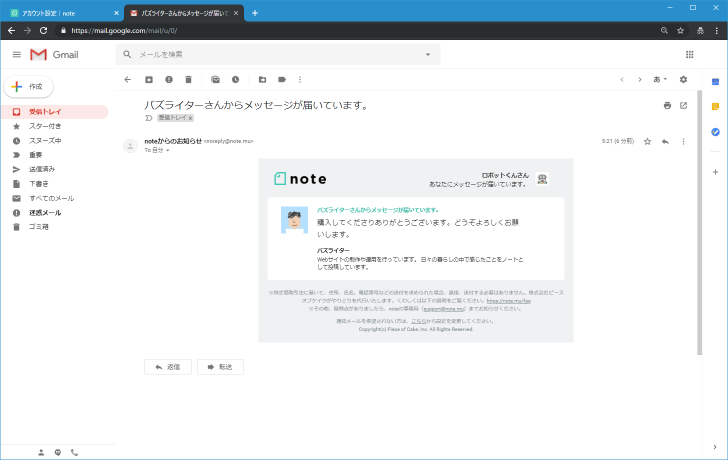Image resolution: width=728 pixels, height=460 pixels.
Task: Click the vertical scrollbar of the email view
Action: [x=699, y=223]
